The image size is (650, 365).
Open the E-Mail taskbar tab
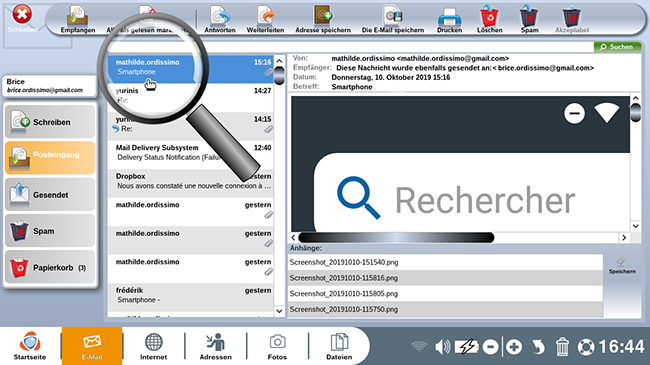pyautogui.click(x=92, y=346)
